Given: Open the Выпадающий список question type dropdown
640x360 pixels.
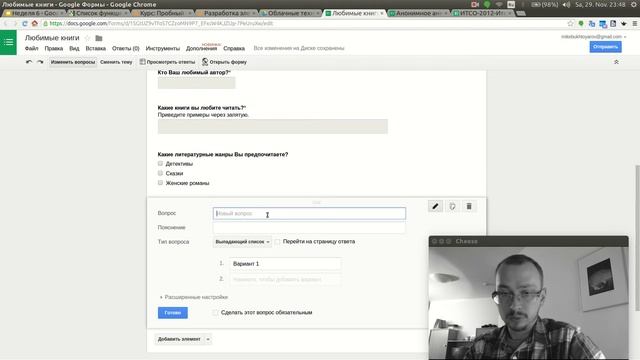Looking at the screenshot, I should (242, 242).
